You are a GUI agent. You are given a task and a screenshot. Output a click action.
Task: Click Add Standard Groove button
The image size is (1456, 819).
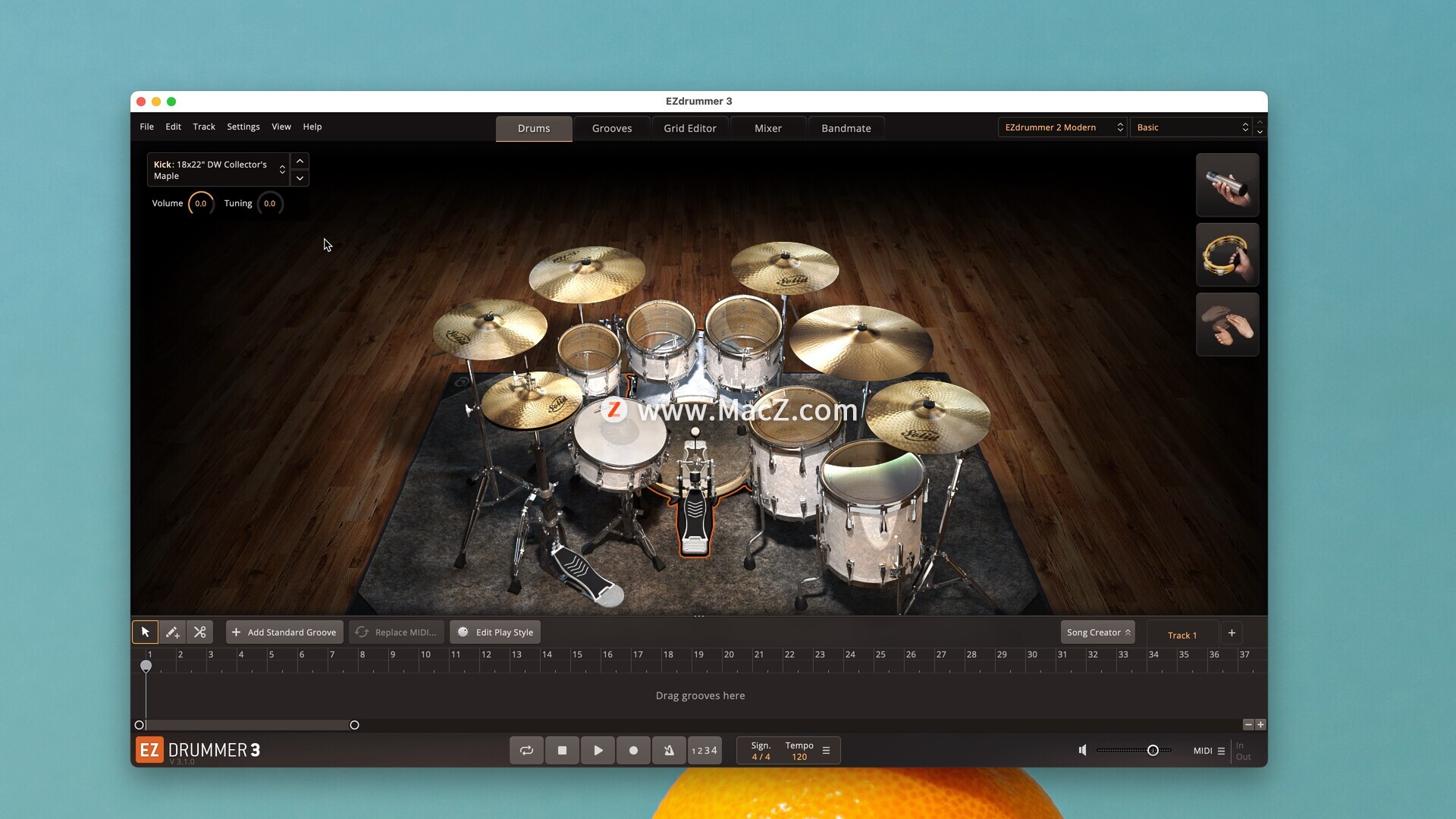(x=284, y=632)
